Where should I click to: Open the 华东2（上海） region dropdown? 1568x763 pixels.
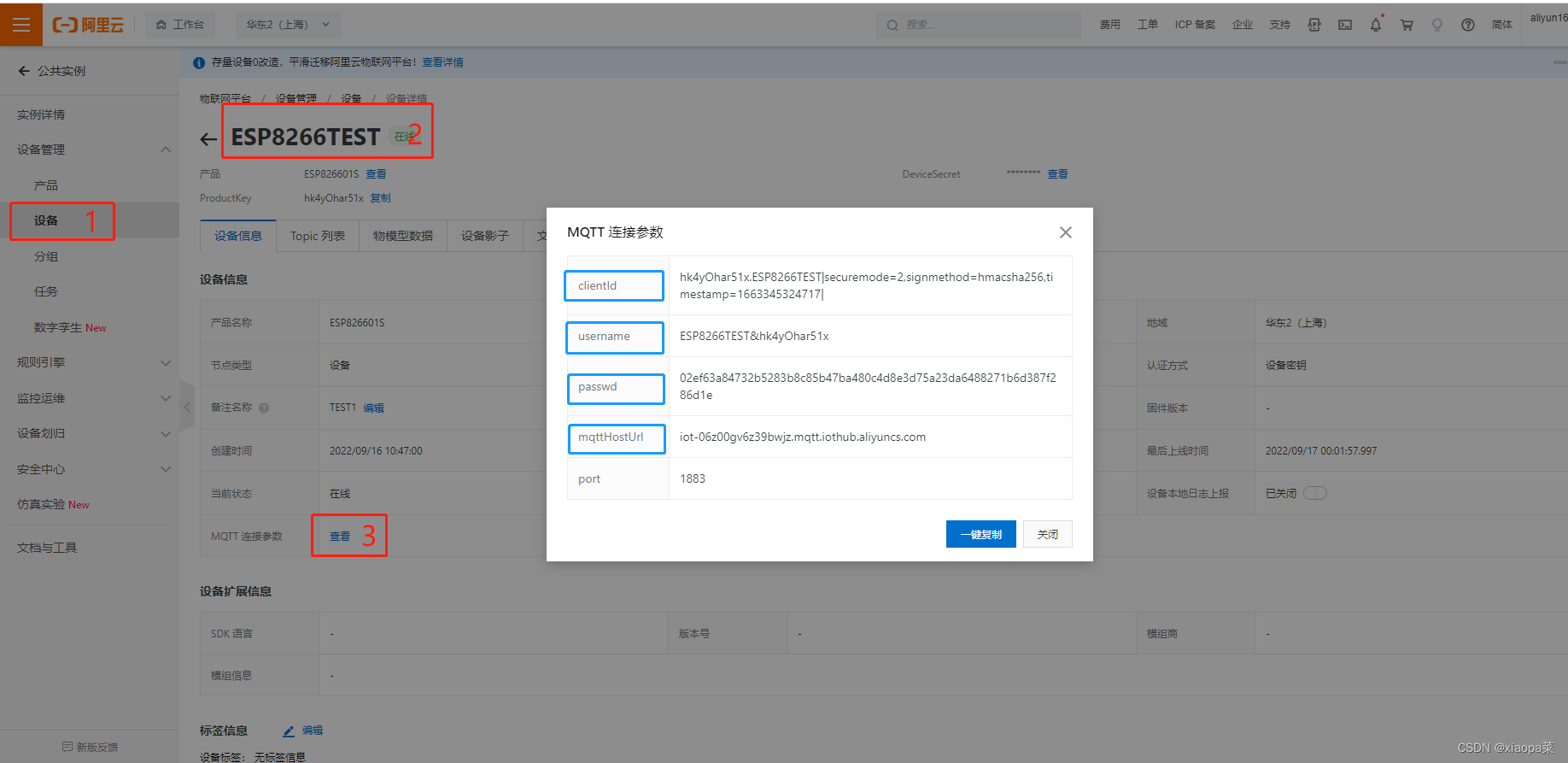288,25
